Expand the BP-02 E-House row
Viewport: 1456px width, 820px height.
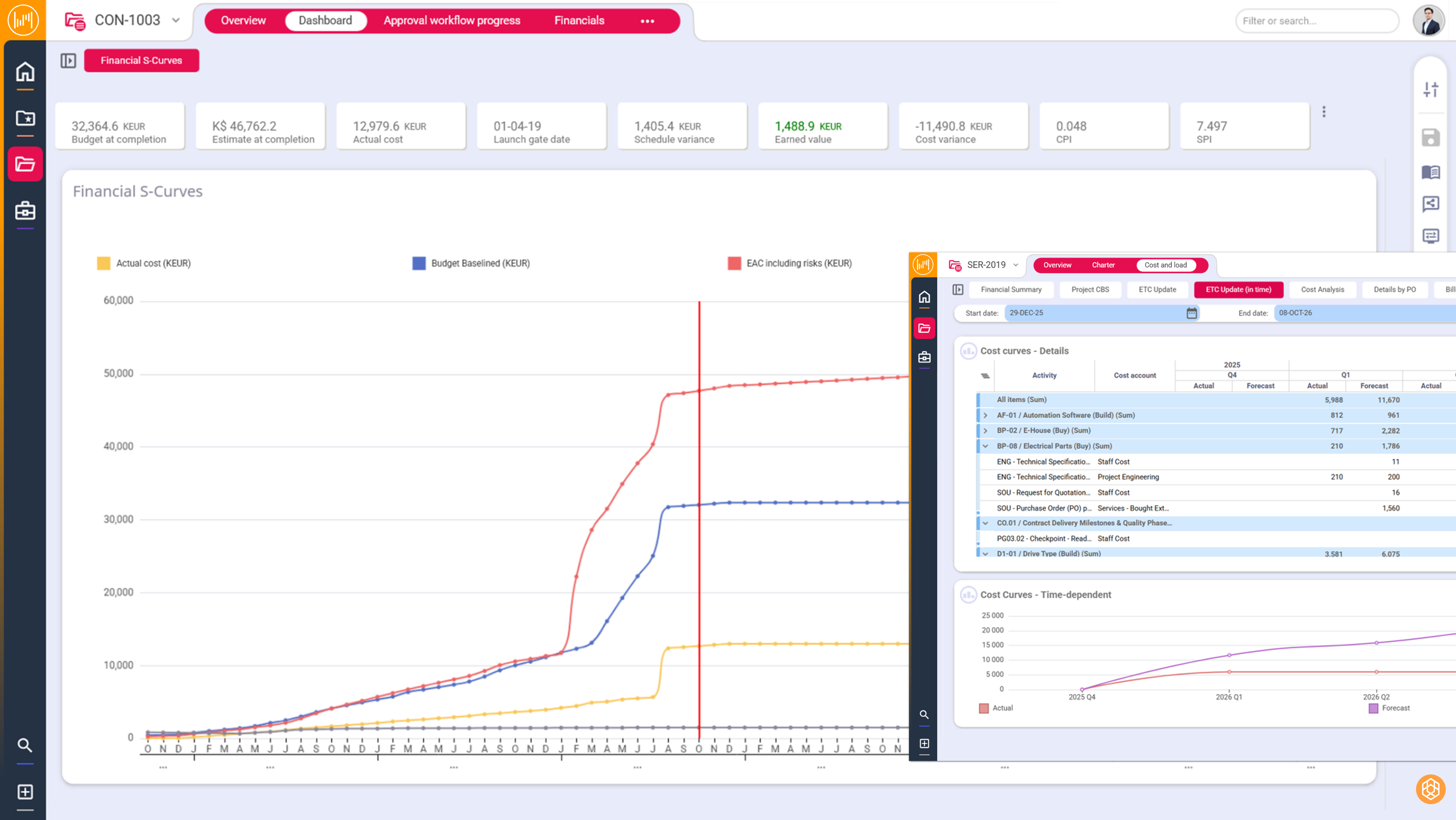[985, 430]
